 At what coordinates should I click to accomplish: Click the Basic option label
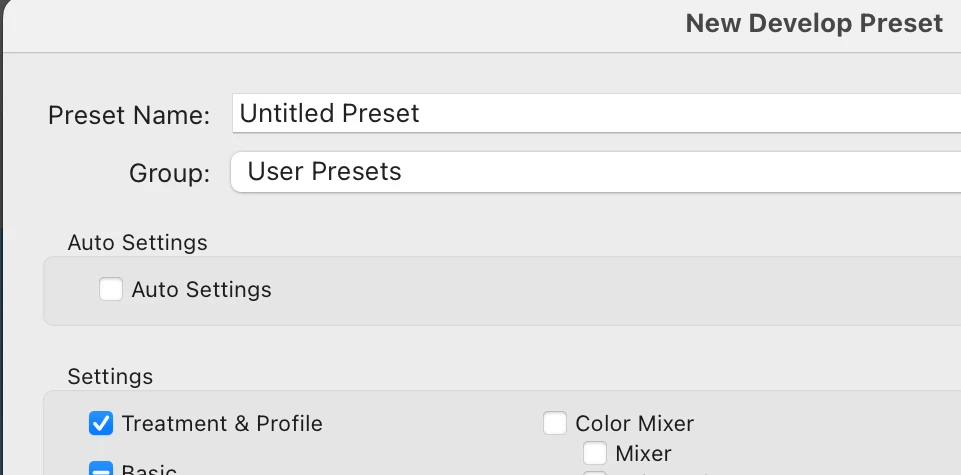[x=149, y=470]
